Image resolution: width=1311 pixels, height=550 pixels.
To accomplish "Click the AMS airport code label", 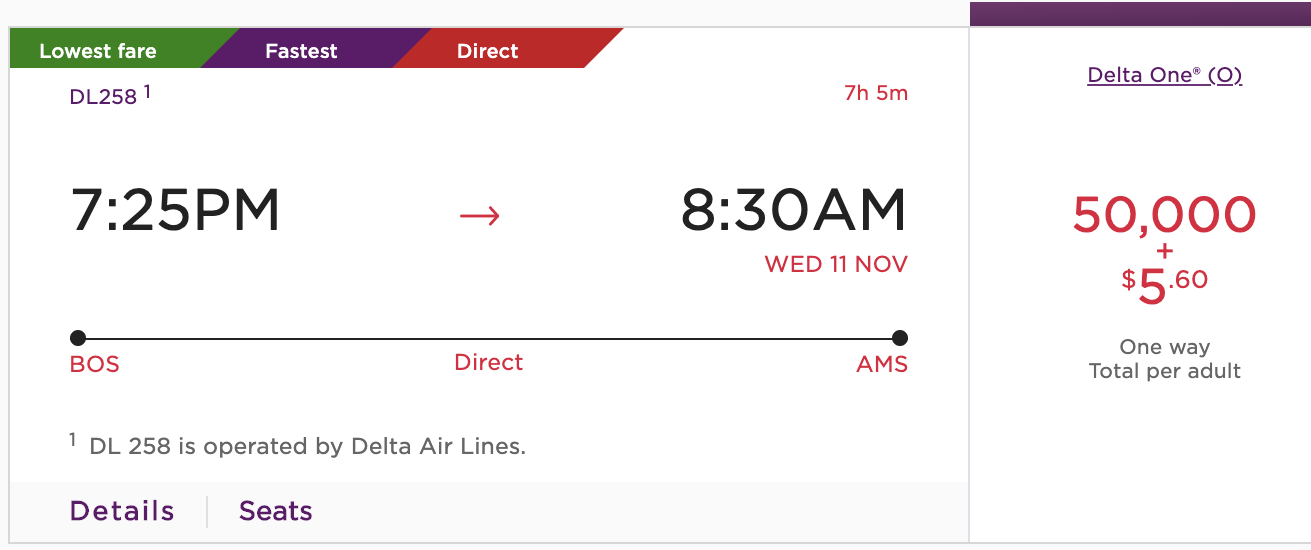I will [882, 364].
